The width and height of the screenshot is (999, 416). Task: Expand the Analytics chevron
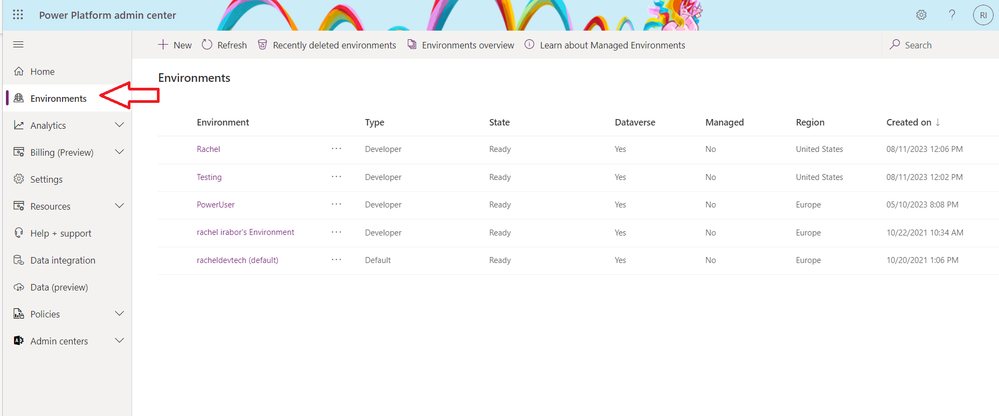119,126
